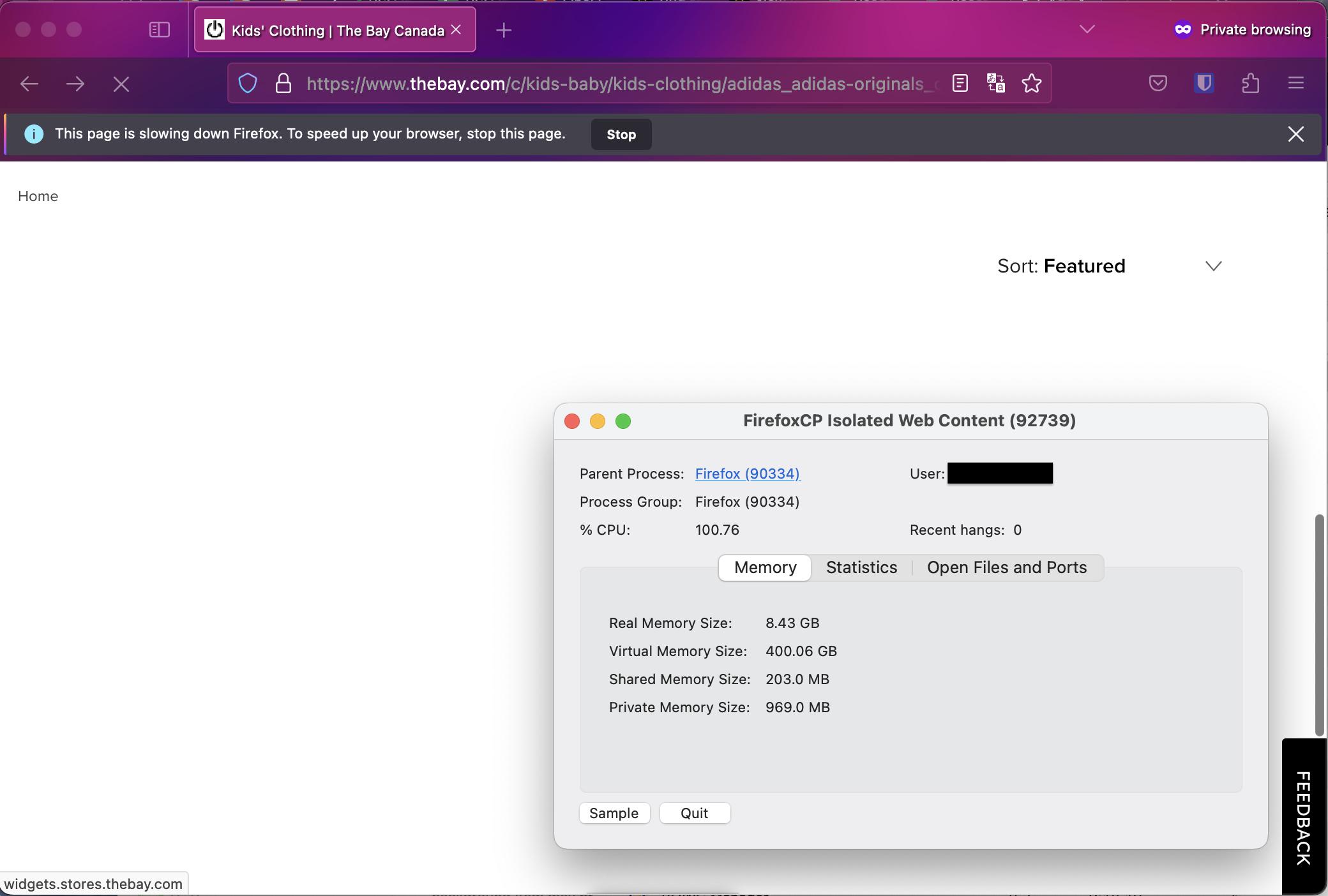Screen dimensions: 1328x896
Task: Click the % CPU value 100.76
Action: point(717,530)
